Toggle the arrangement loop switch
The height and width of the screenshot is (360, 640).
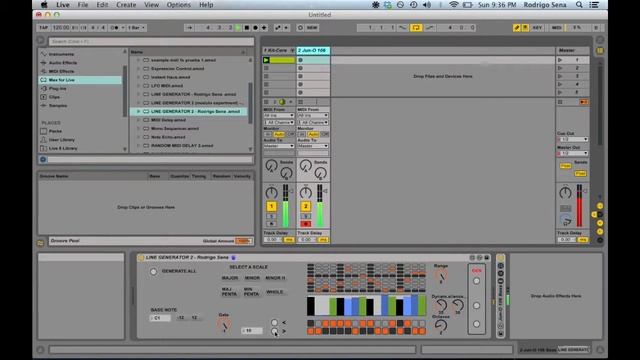tap(416, 28)
